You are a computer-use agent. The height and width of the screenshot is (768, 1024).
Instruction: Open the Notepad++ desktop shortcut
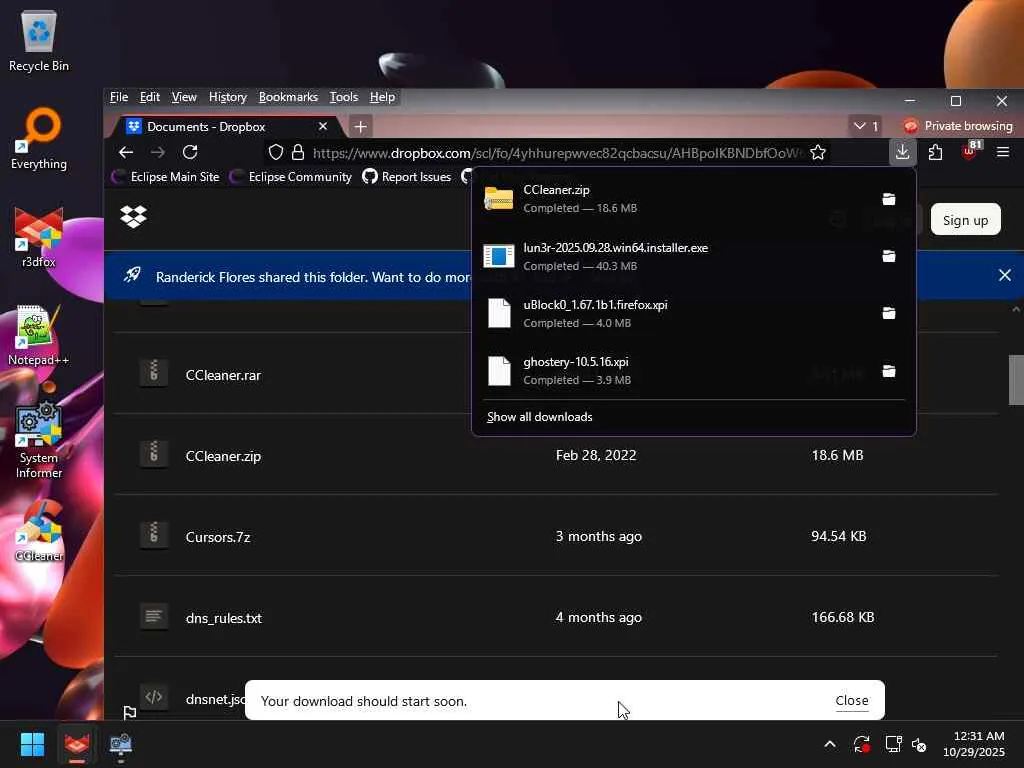39,335
